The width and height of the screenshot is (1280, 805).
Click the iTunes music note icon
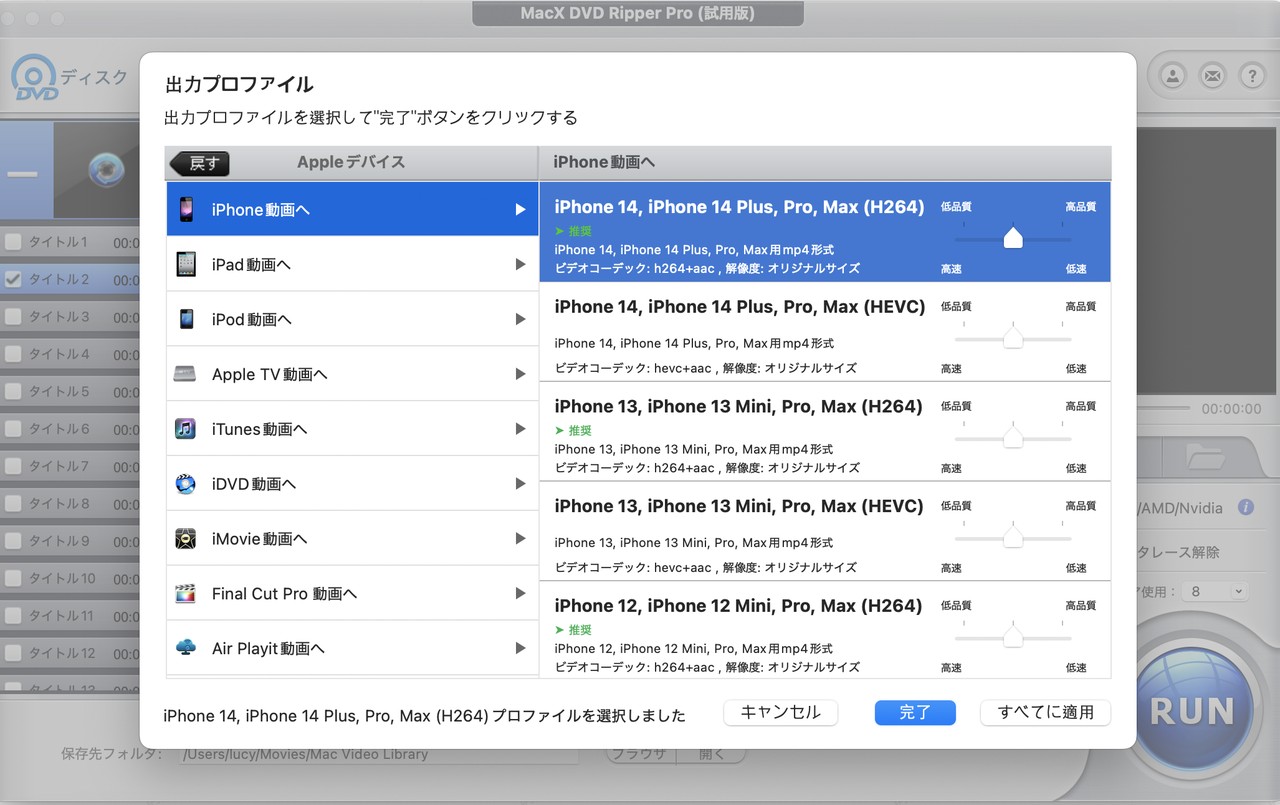tap(186, 429)
